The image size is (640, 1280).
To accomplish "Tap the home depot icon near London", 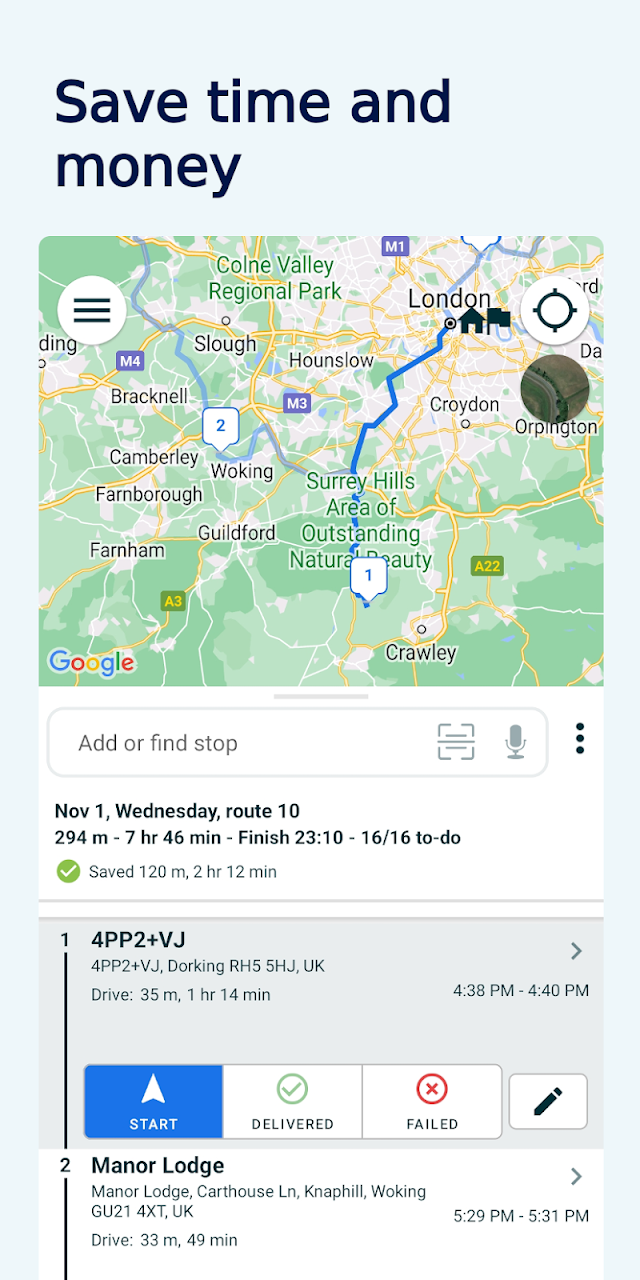I will coord(485,320).
